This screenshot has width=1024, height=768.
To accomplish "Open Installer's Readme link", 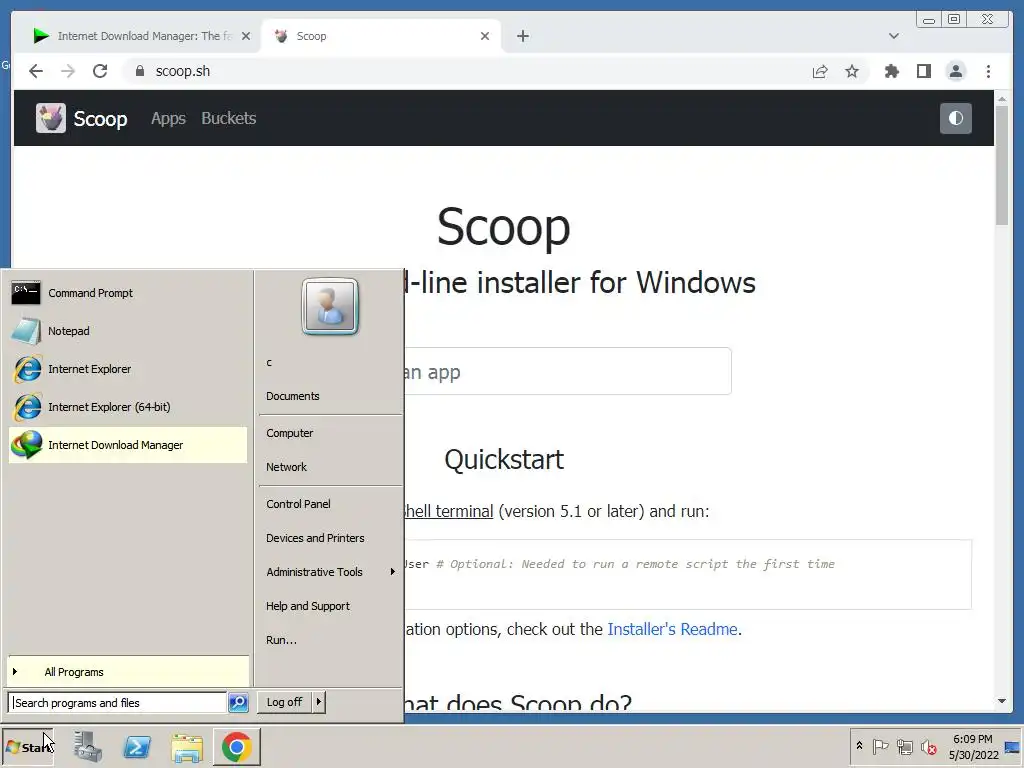I will (x=672, y=629).
